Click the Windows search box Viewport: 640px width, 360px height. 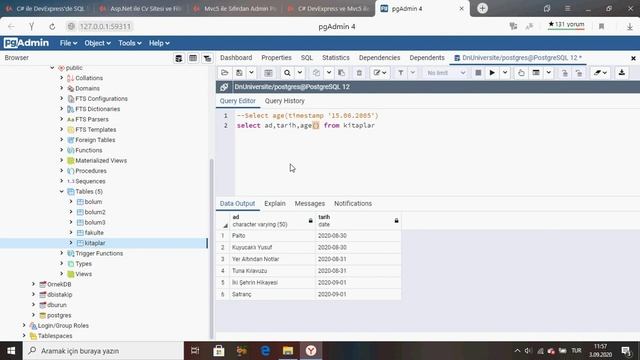point(103,351)
